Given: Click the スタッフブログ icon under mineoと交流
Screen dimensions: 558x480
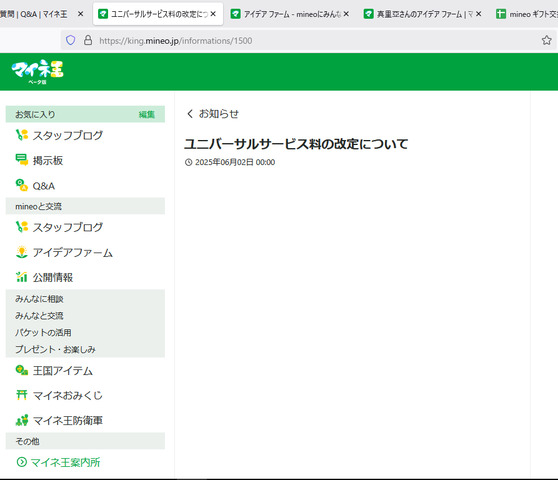Looking at the screenshot, I should (x=22, y=227).
